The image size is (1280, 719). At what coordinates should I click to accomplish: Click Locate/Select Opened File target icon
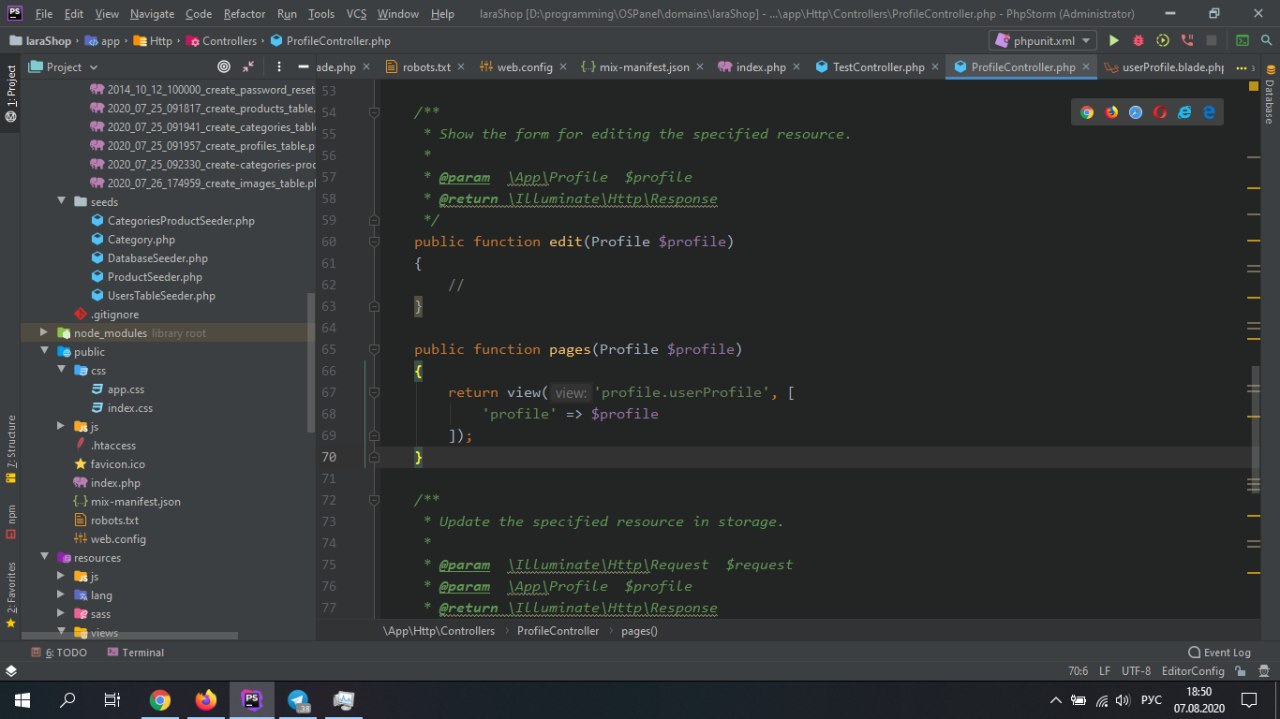tap(224, 67)
